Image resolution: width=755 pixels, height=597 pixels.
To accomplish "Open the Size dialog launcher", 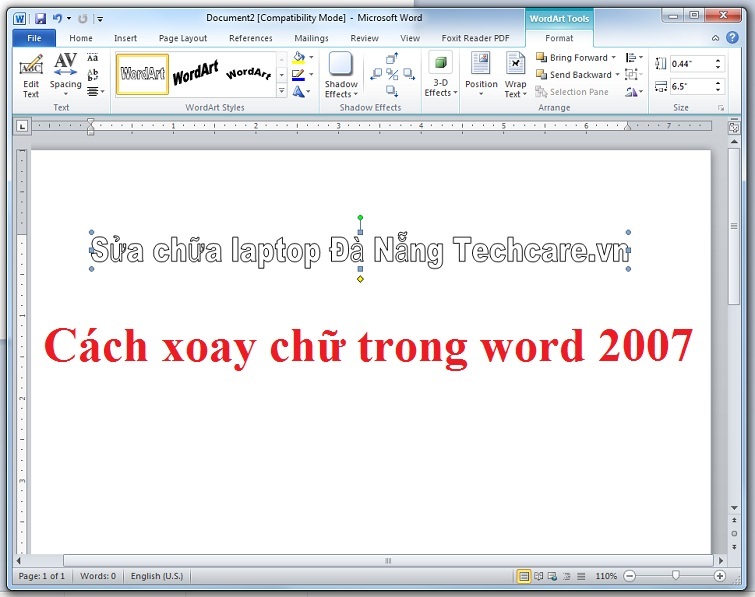I will 721,108.
